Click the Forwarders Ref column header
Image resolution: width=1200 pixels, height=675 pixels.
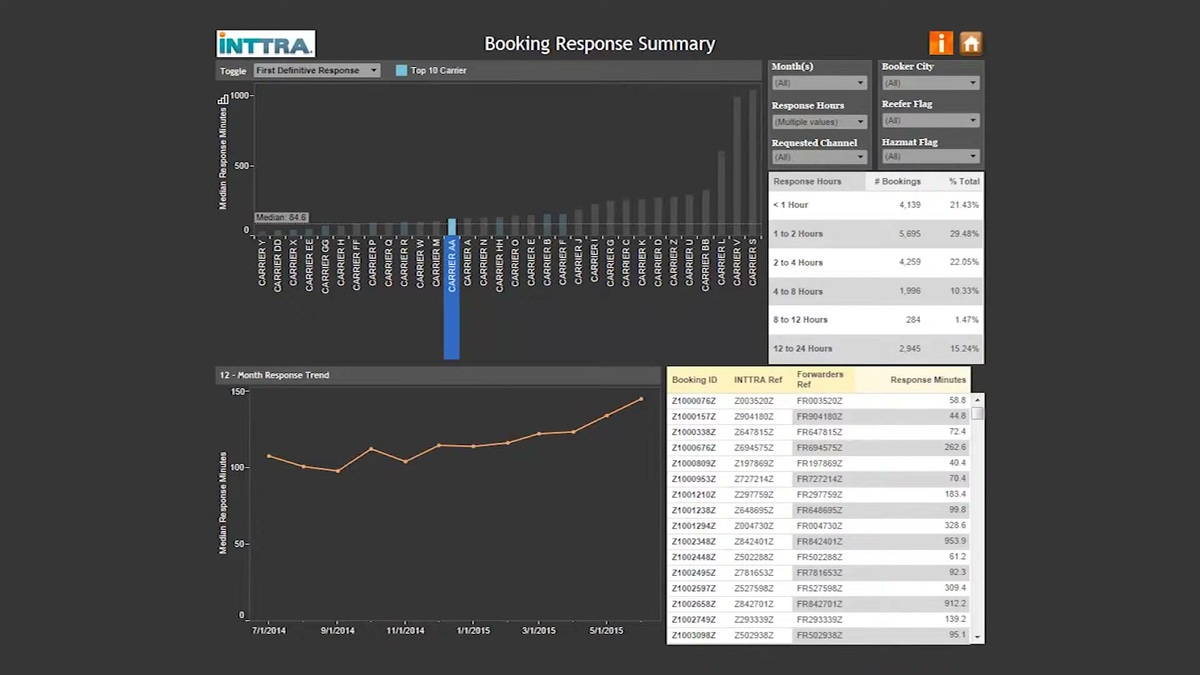click(x=819, y=379)
